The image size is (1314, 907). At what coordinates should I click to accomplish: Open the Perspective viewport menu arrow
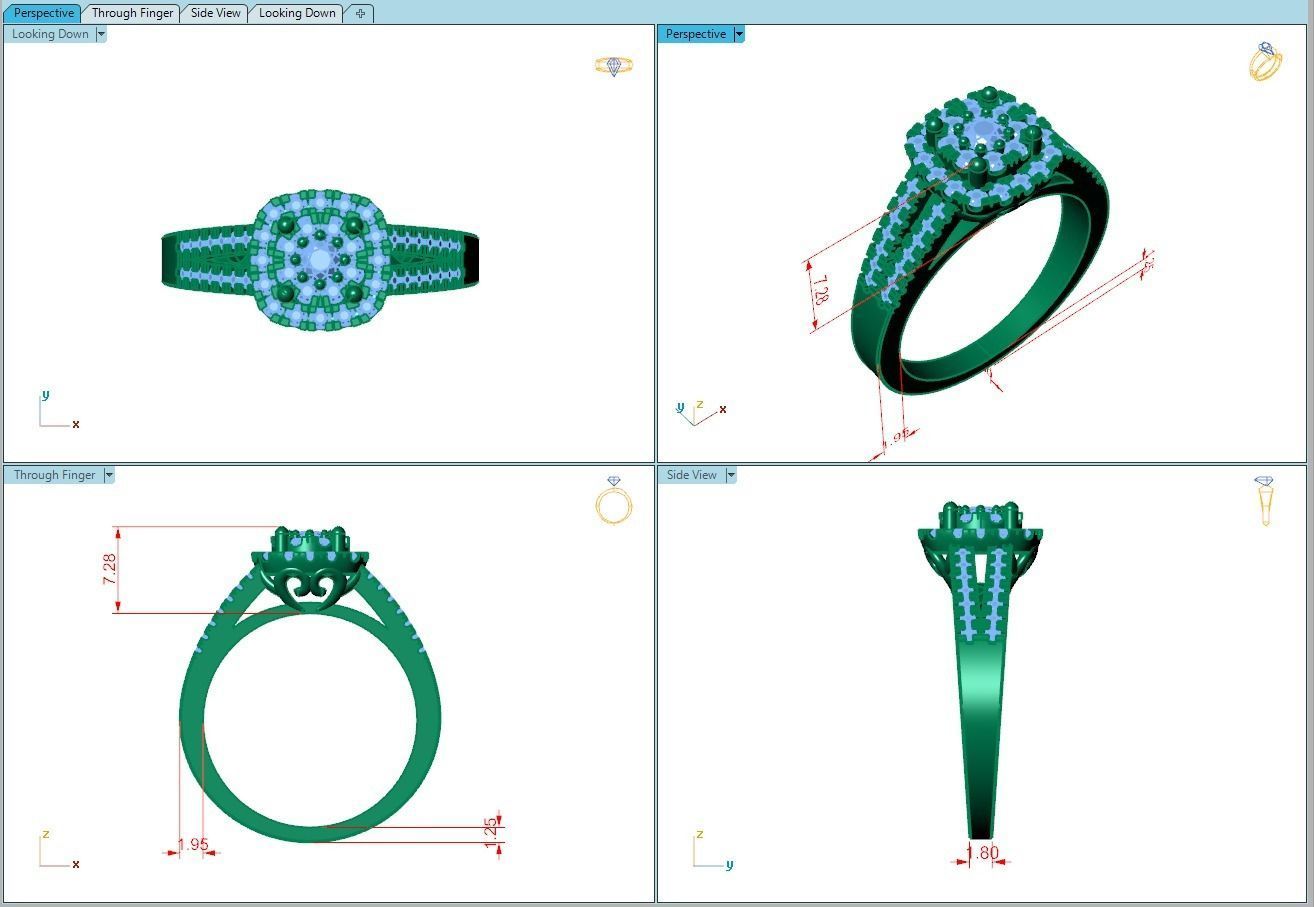pyautogui.click(x=739, y=34)
